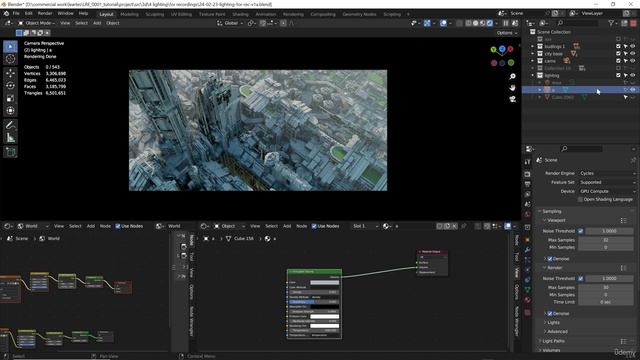Toggle Viewport Noise Threshold checkbox

(581, 231)
